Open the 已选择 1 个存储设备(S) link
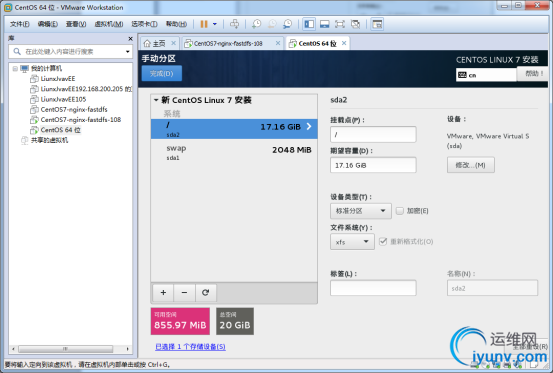The image size is (553, 373). [190, 347]
